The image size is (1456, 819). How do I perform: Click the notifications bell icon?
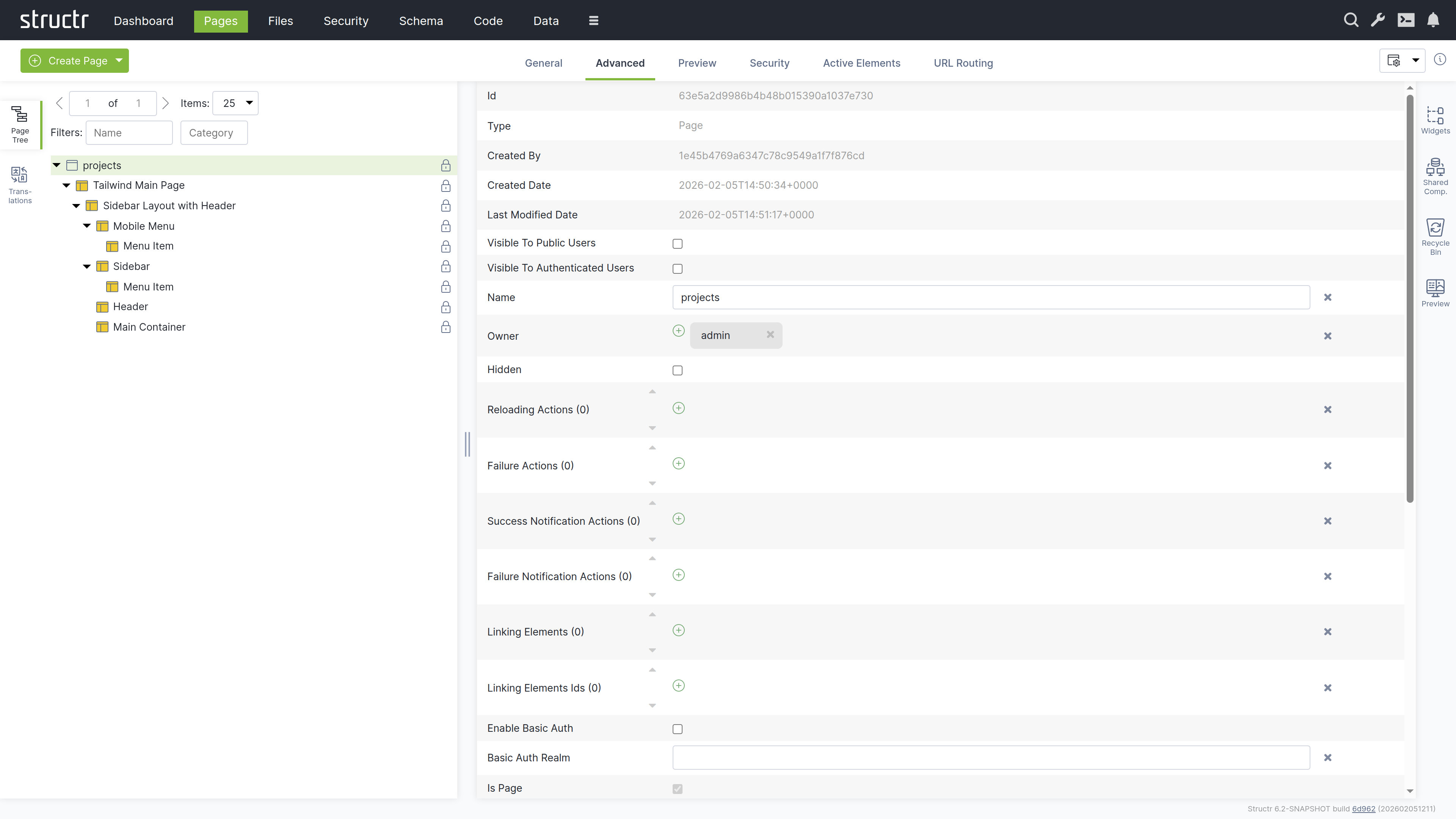point(1433,20)
